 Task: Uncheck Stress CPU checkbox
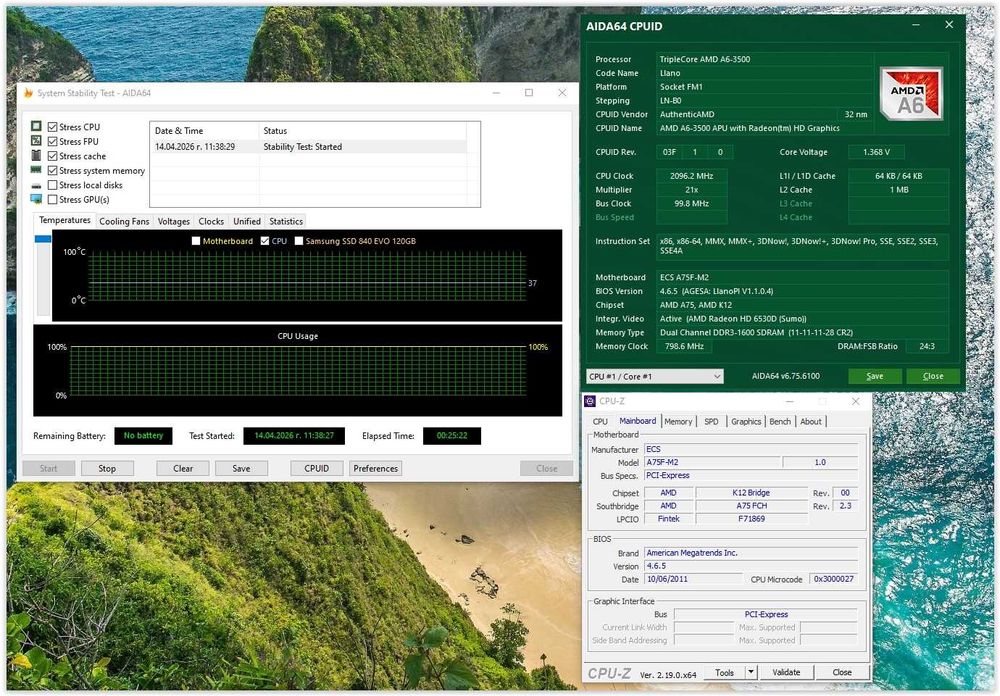pos(53,127)
